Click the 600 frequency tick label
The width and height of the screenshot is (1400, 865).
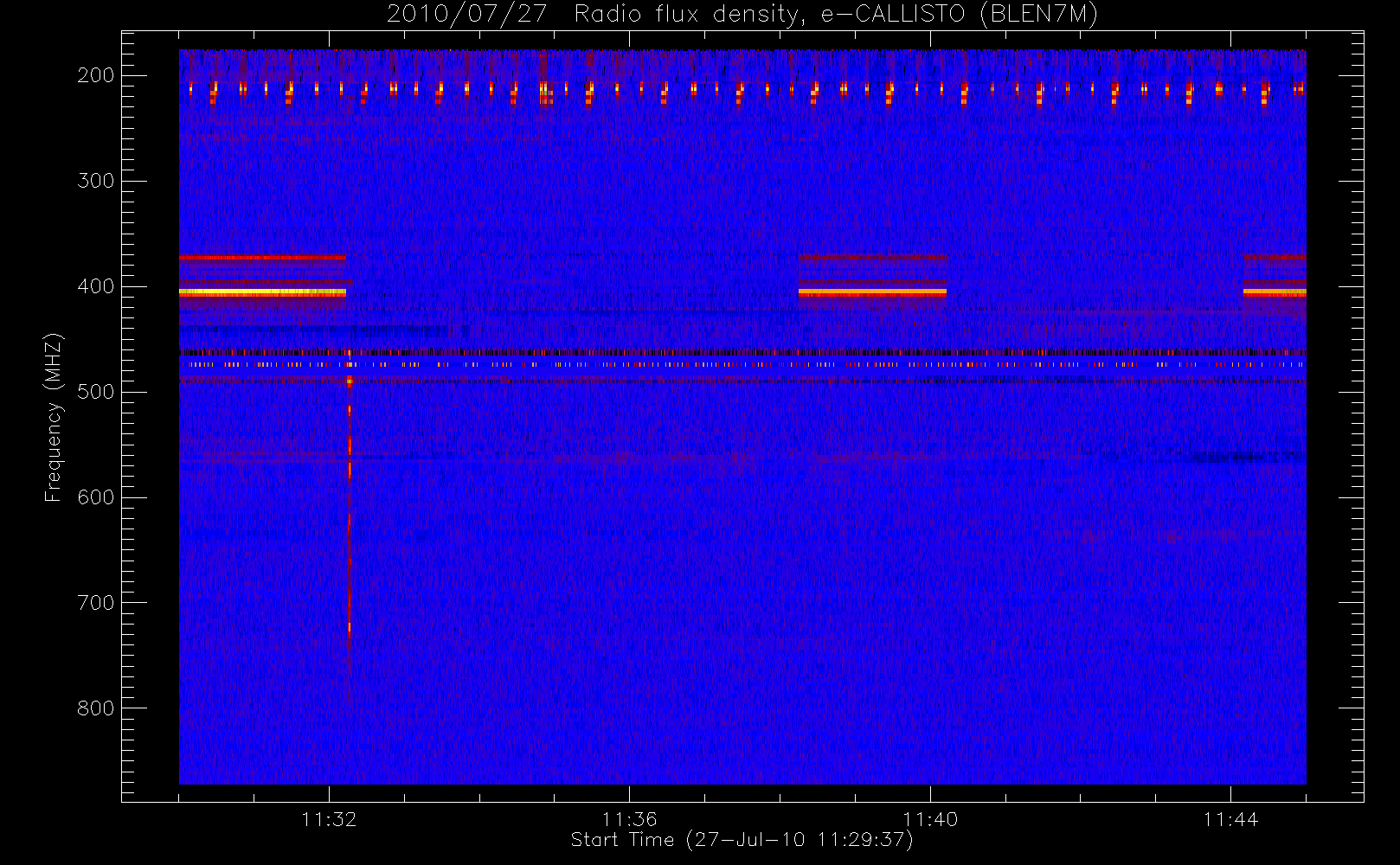pos(95,497)
